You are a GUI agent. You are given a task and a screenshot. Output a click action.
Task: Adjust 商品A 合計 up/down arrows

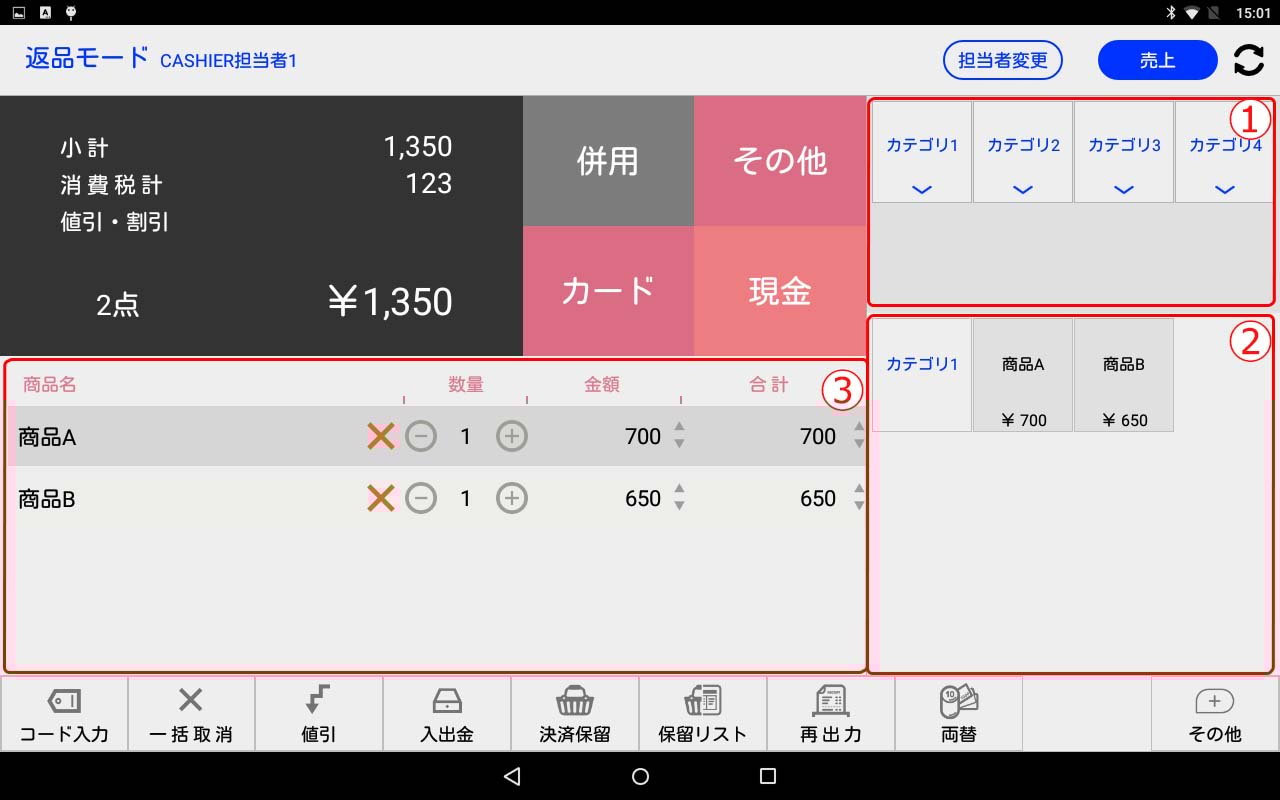point(858,436)
